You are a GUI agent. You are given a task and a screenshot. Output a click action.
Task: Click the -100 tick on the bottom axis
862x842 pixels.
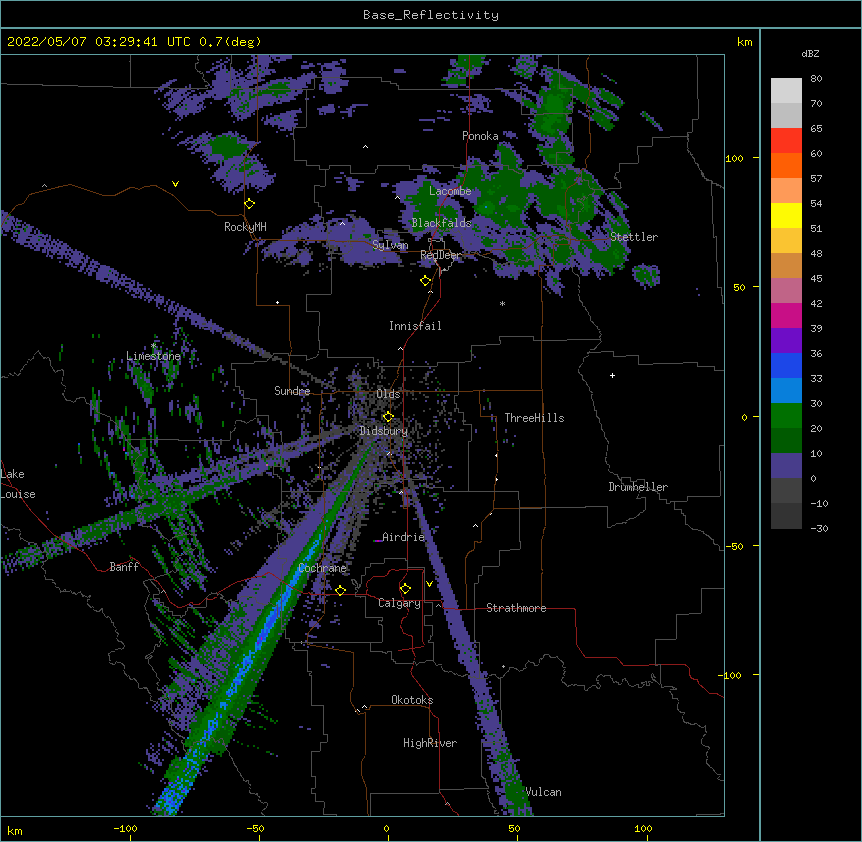[x=125, y=828]
